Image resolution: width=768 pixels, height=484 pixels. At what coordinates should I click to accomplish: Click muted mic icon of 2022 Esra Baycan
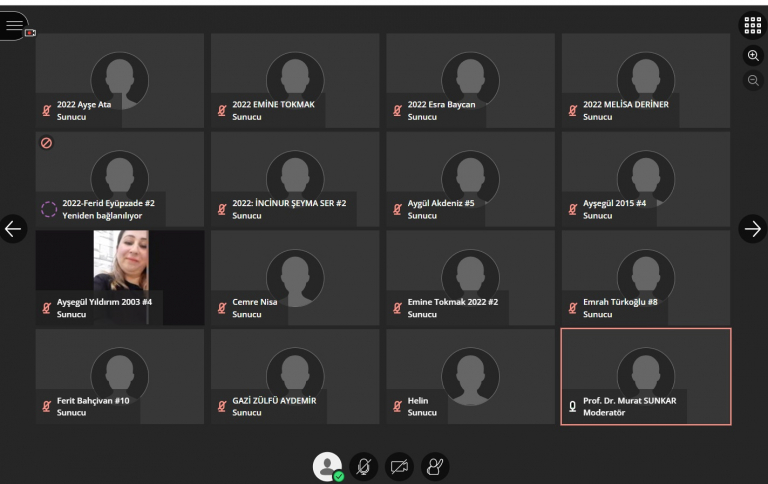397,111
